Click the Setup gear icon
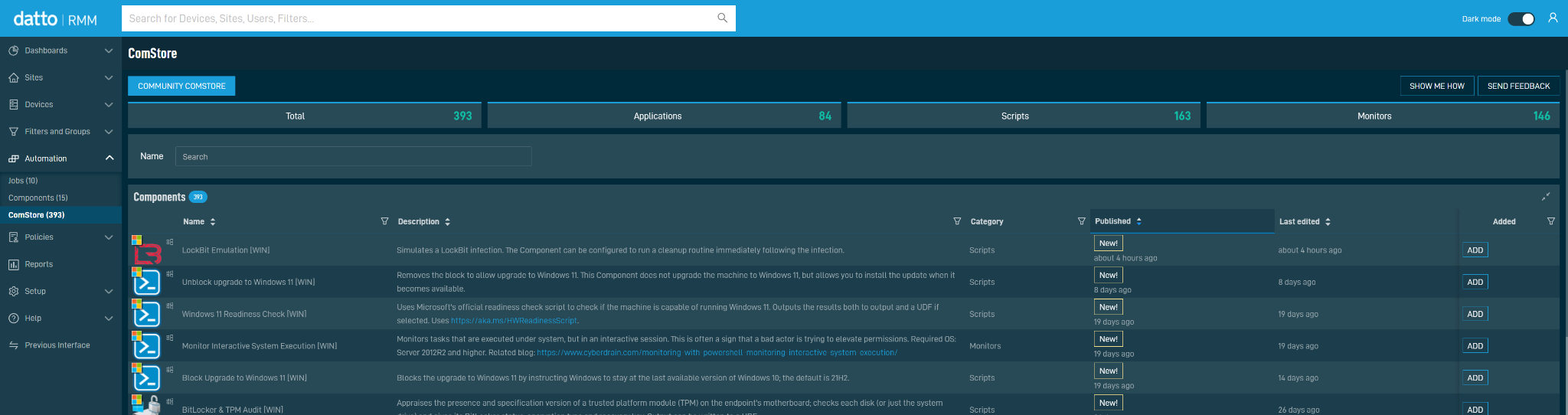The height and width of the screenshot is (415, 1568). click(x=14, y=291)
